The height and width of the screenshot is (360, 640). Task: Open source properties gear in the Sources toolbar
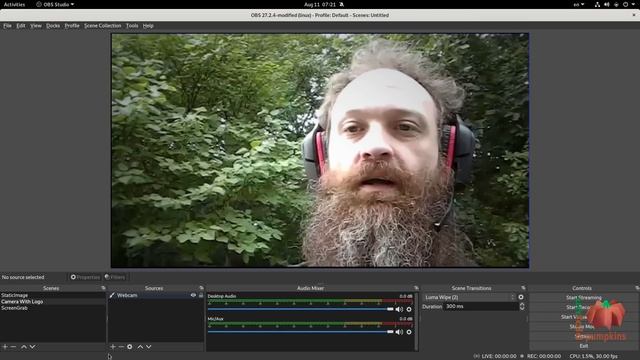129,347
